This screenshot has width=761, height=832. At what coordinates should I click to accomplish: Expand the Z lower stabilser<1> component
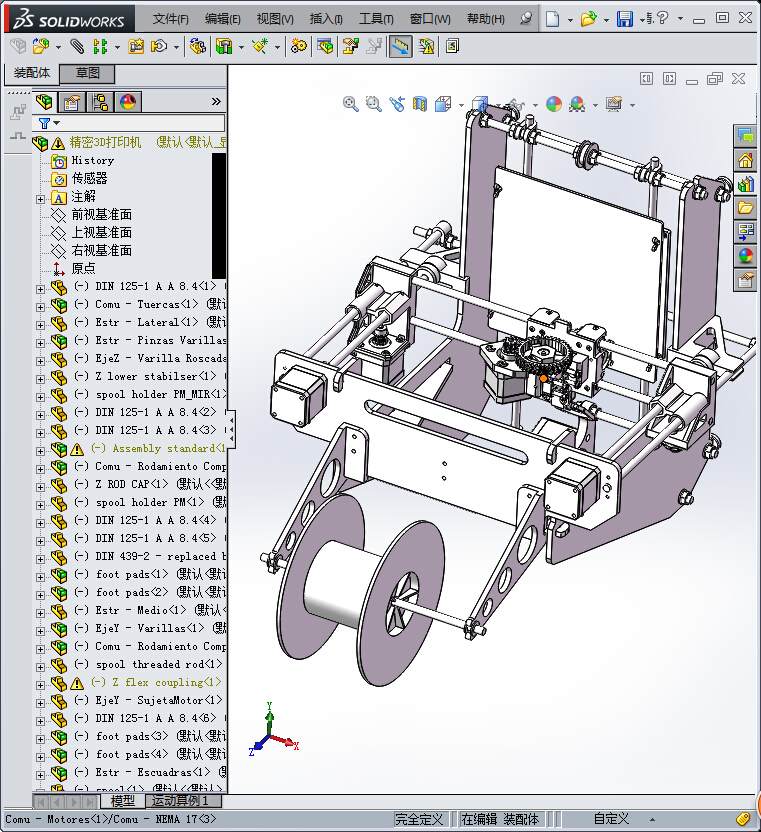[x=41, y=377]
